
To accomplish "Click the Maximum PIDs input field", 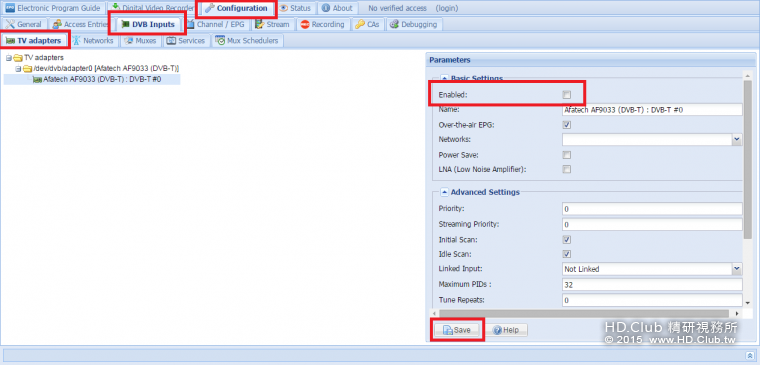I will (x=652, y=285).
